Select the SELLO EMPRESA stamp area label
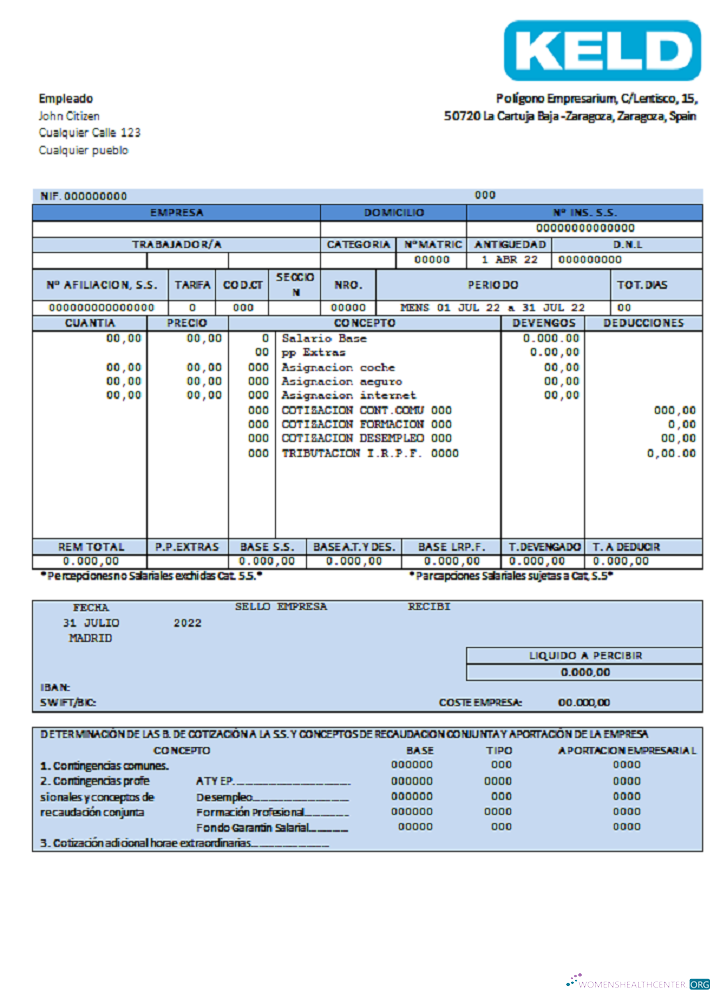Screen dimensions: 720x1000 coord(280,606)
